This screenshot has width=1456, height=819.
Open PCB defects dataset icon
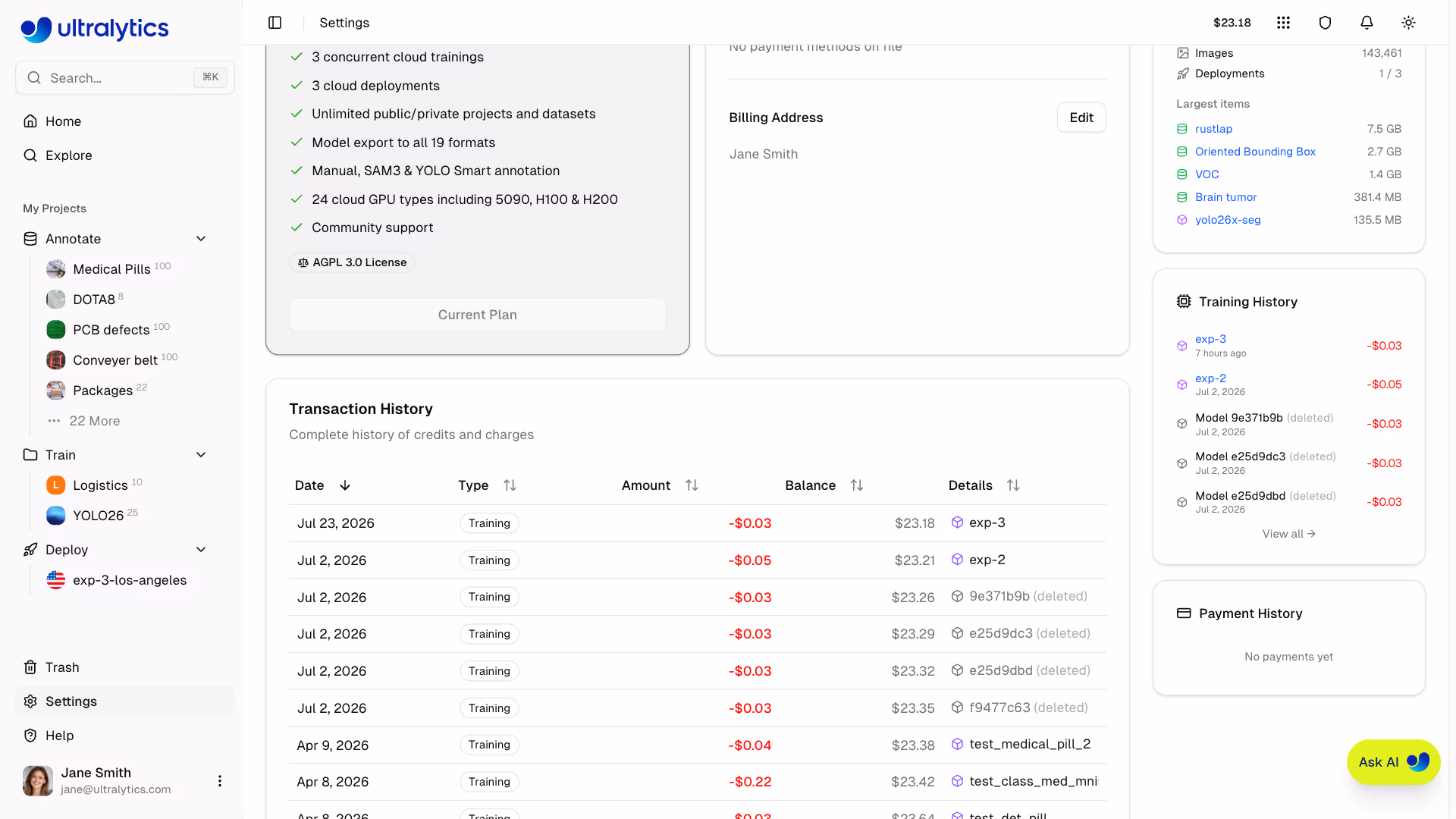click(x=56, y=330)
